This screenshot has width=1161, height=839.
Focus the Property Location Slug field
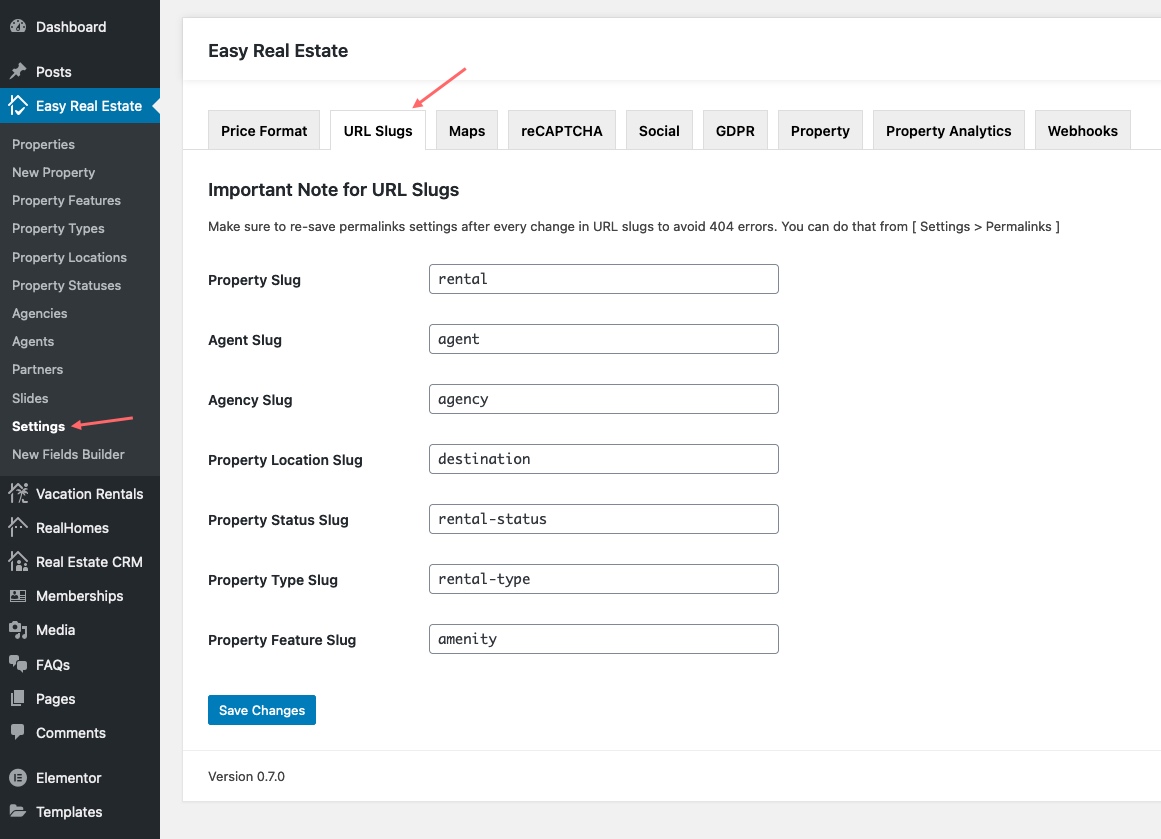pos(603,459)
